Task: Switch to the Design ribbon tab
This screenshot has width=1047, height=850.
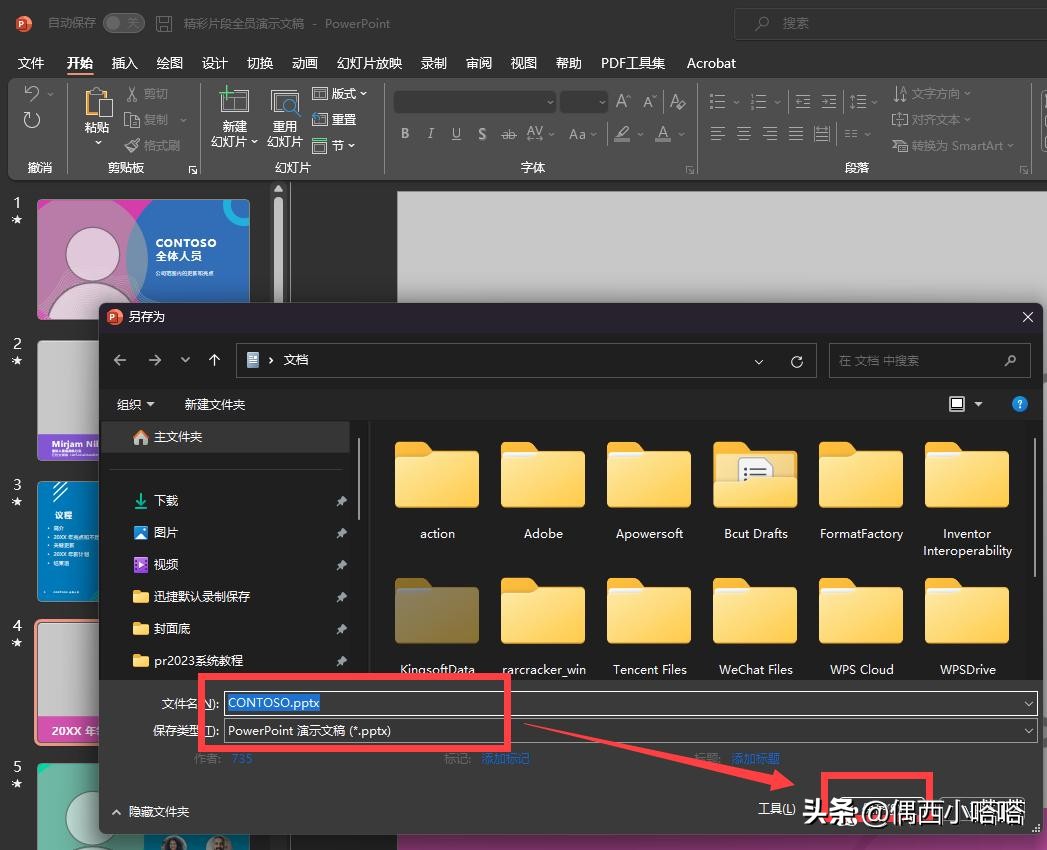Action: tap(214, 63)
